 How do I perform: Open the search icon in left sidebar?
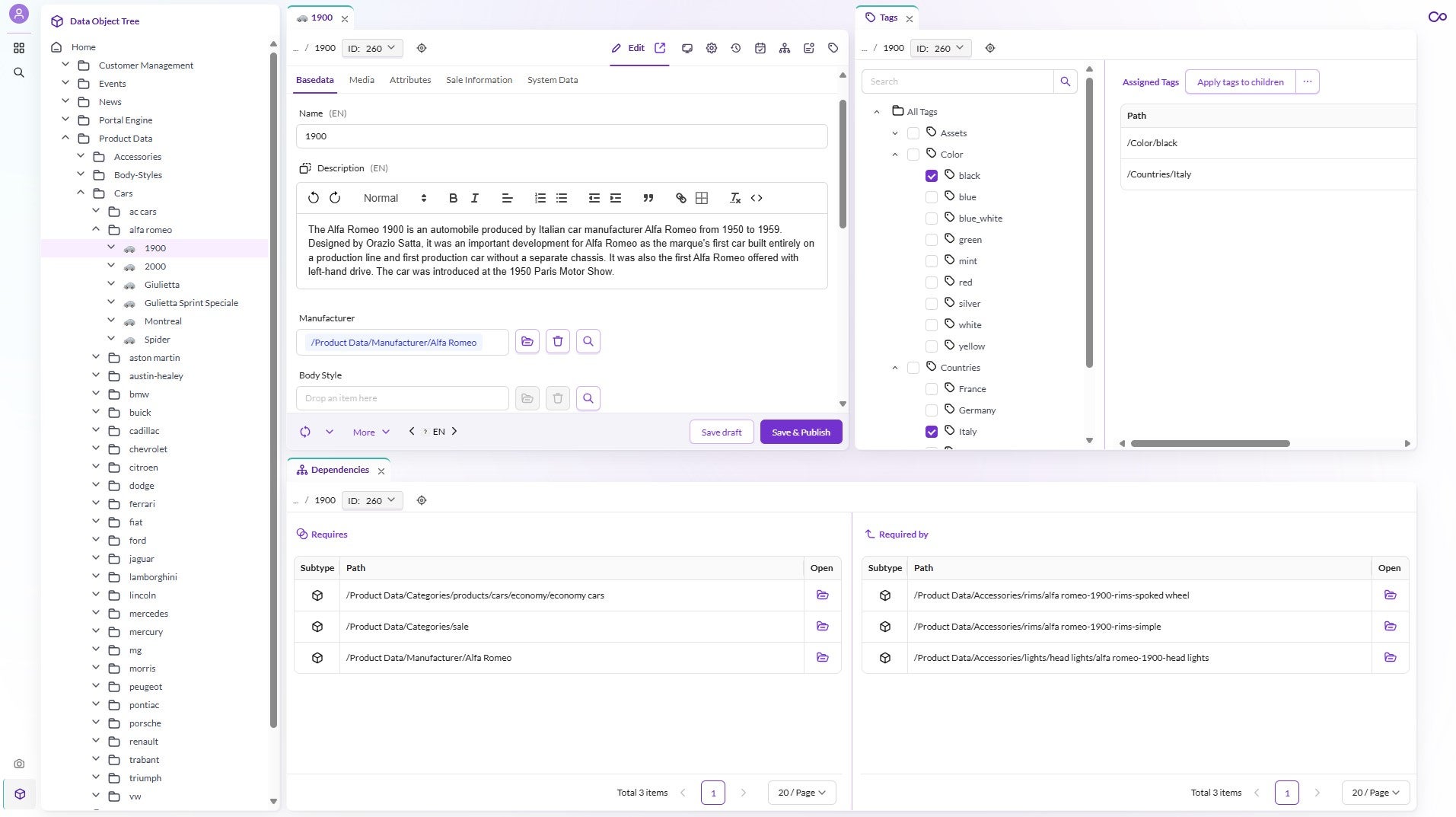(x=19, y=73)
